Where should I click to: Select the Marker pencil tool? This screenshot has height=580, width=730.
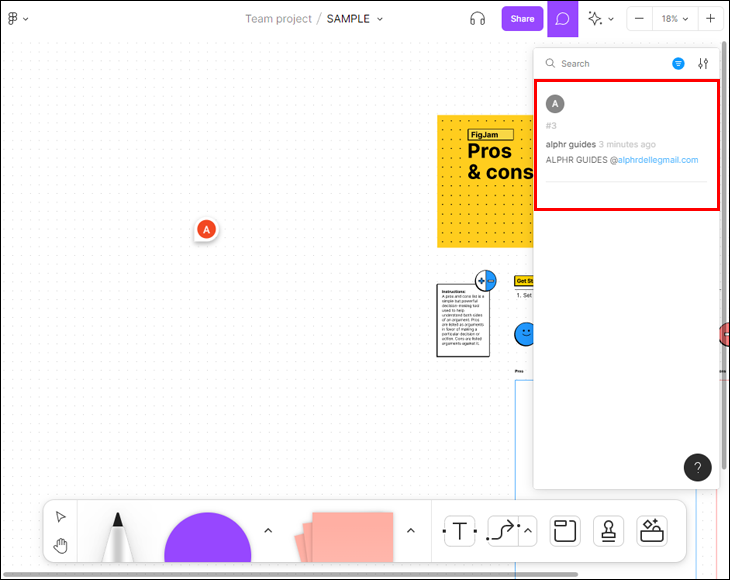pos(118,537)
